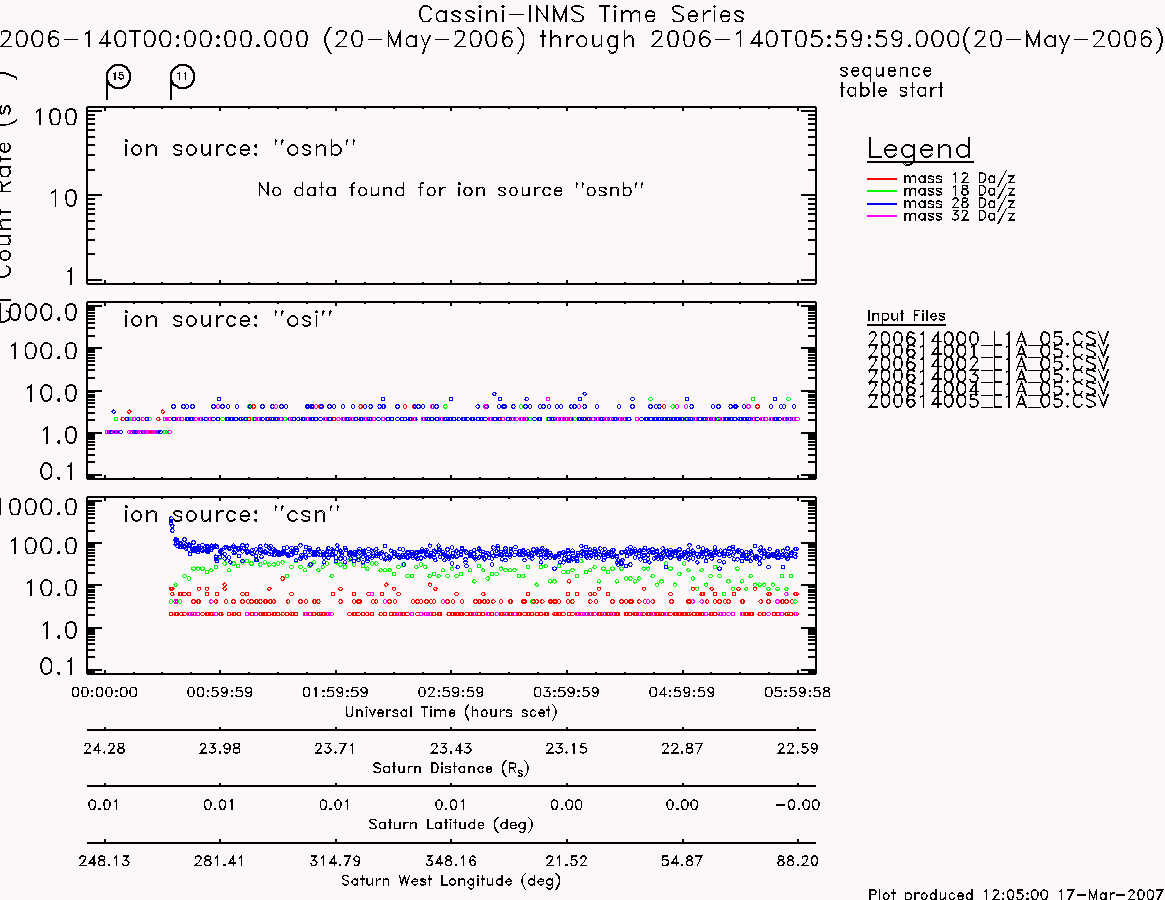Click the Saturn distance value 22.59

(x=797, y=748)
